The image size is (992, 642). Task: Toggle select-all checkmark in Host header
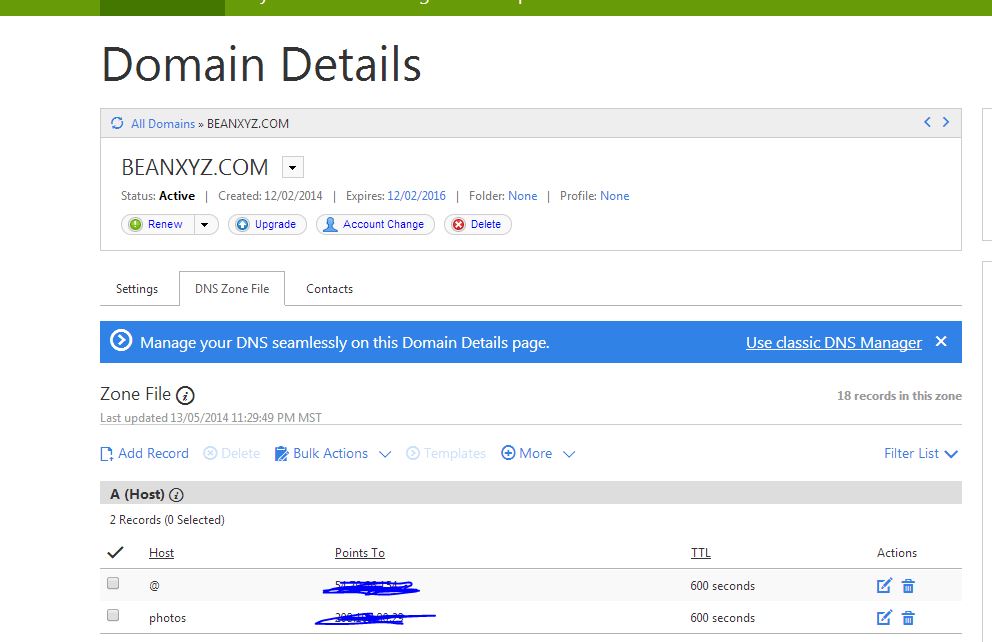(115, 552)
